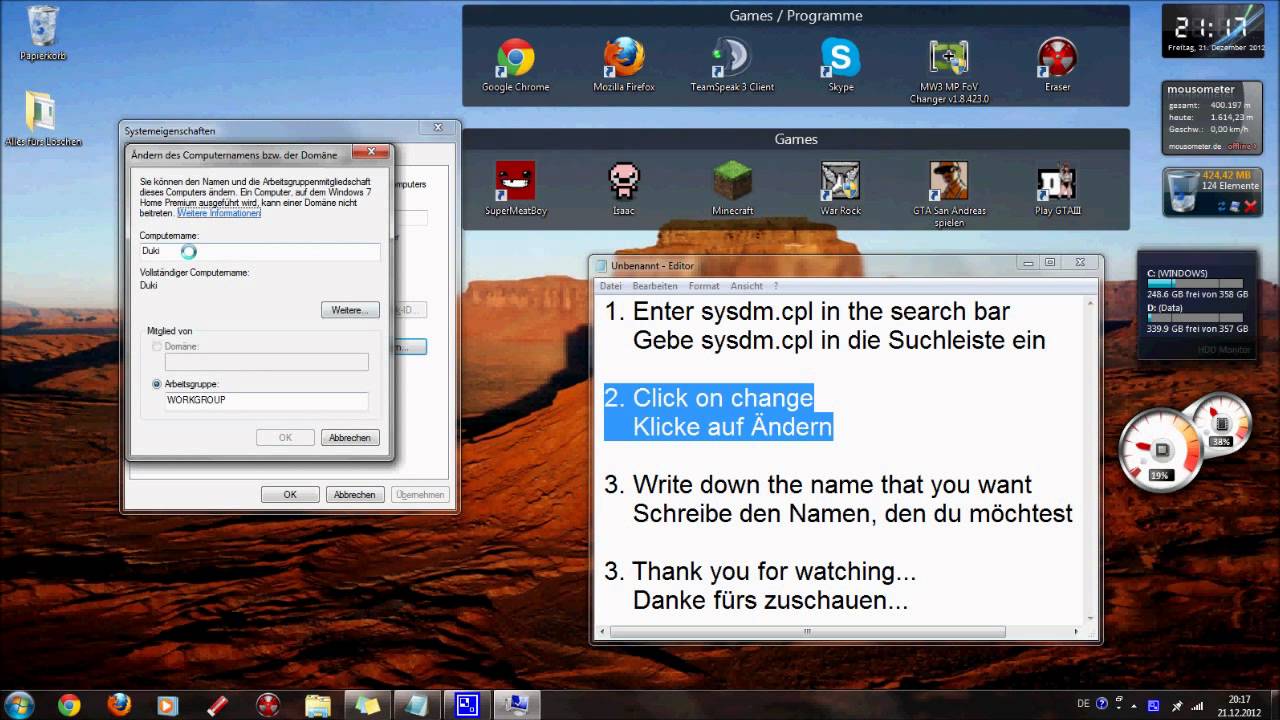This screenshot has height=720, width=1280.
Task: Click Abbrechen in the Systemeigenschaften window
Action: coord(354,494)
